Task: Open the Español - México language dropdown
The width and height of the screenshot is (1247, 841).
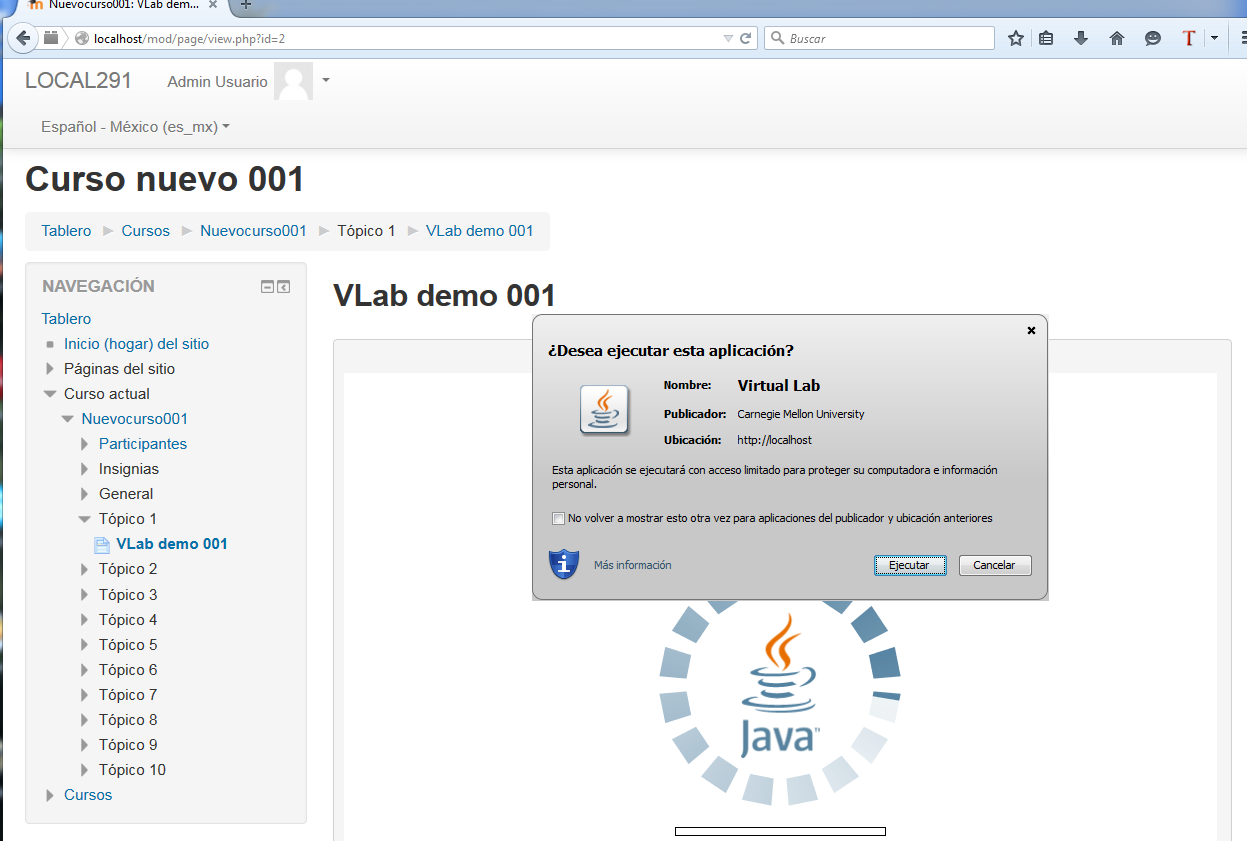Action: (135, 127)
